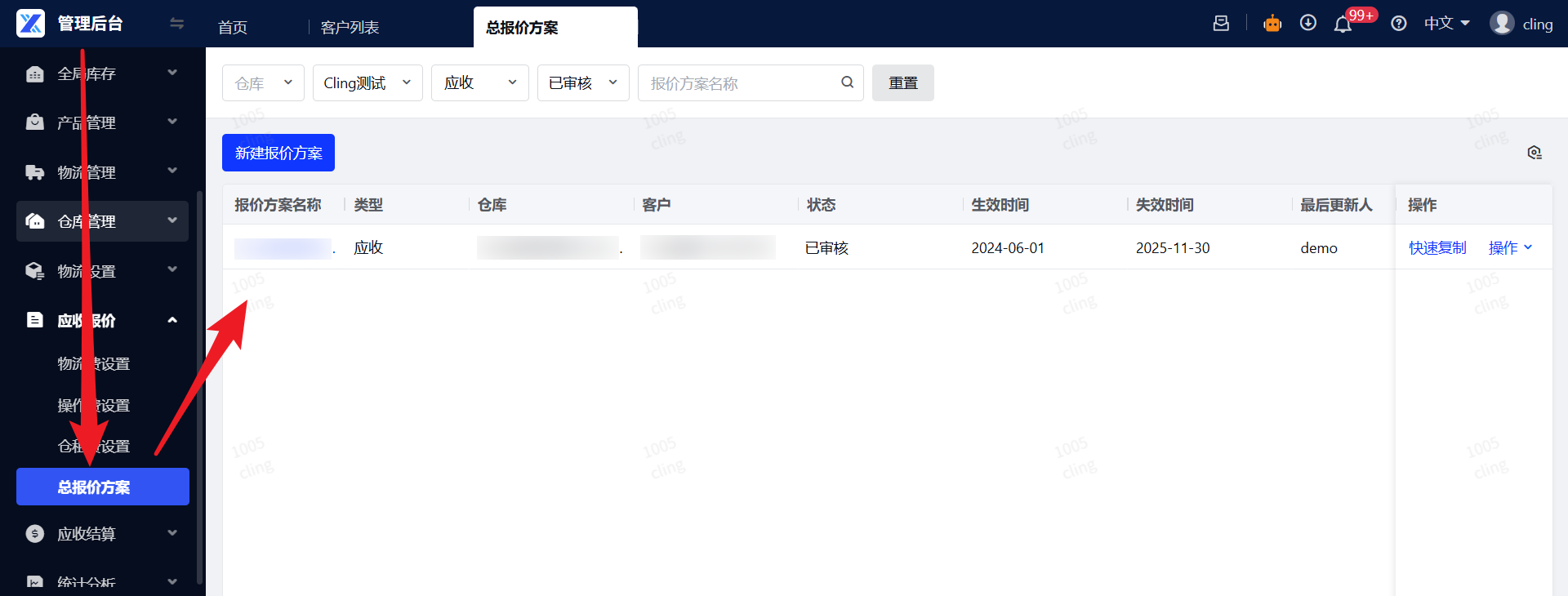Click the 仓库管理 house icon
Screen dimensions: 1568x596
35,221
